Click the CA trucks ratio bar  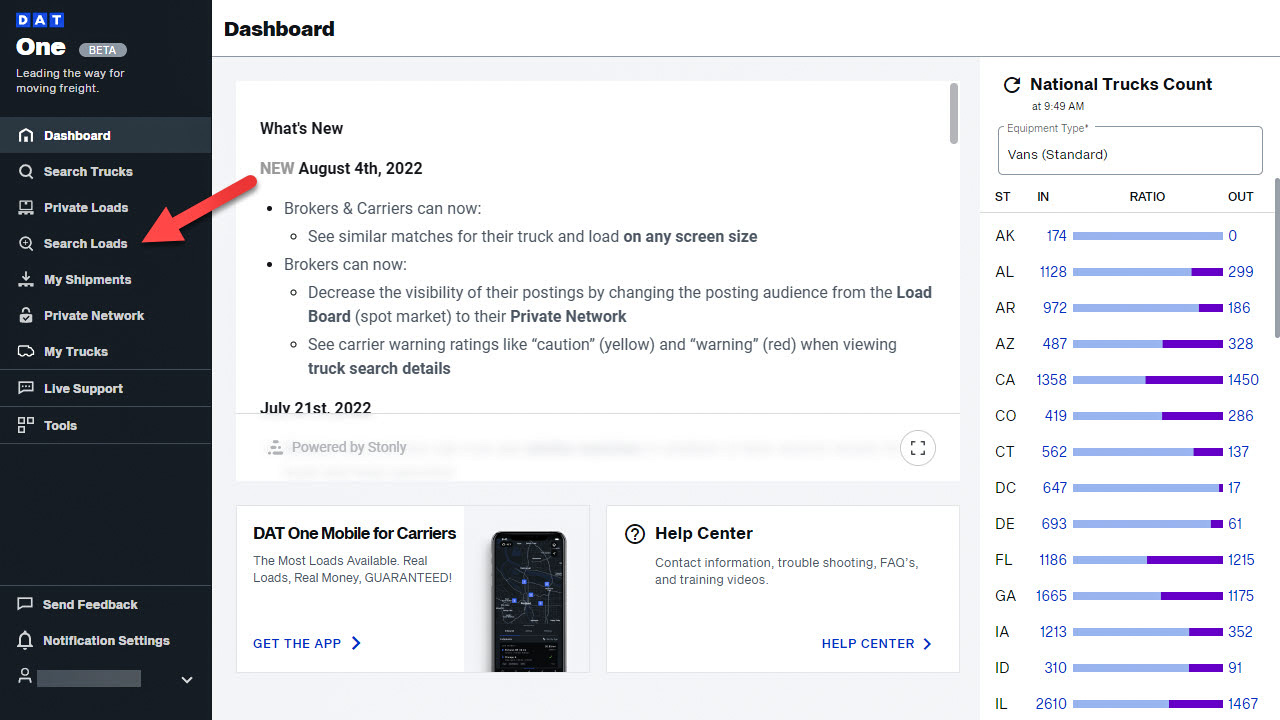coord(1147,380)
